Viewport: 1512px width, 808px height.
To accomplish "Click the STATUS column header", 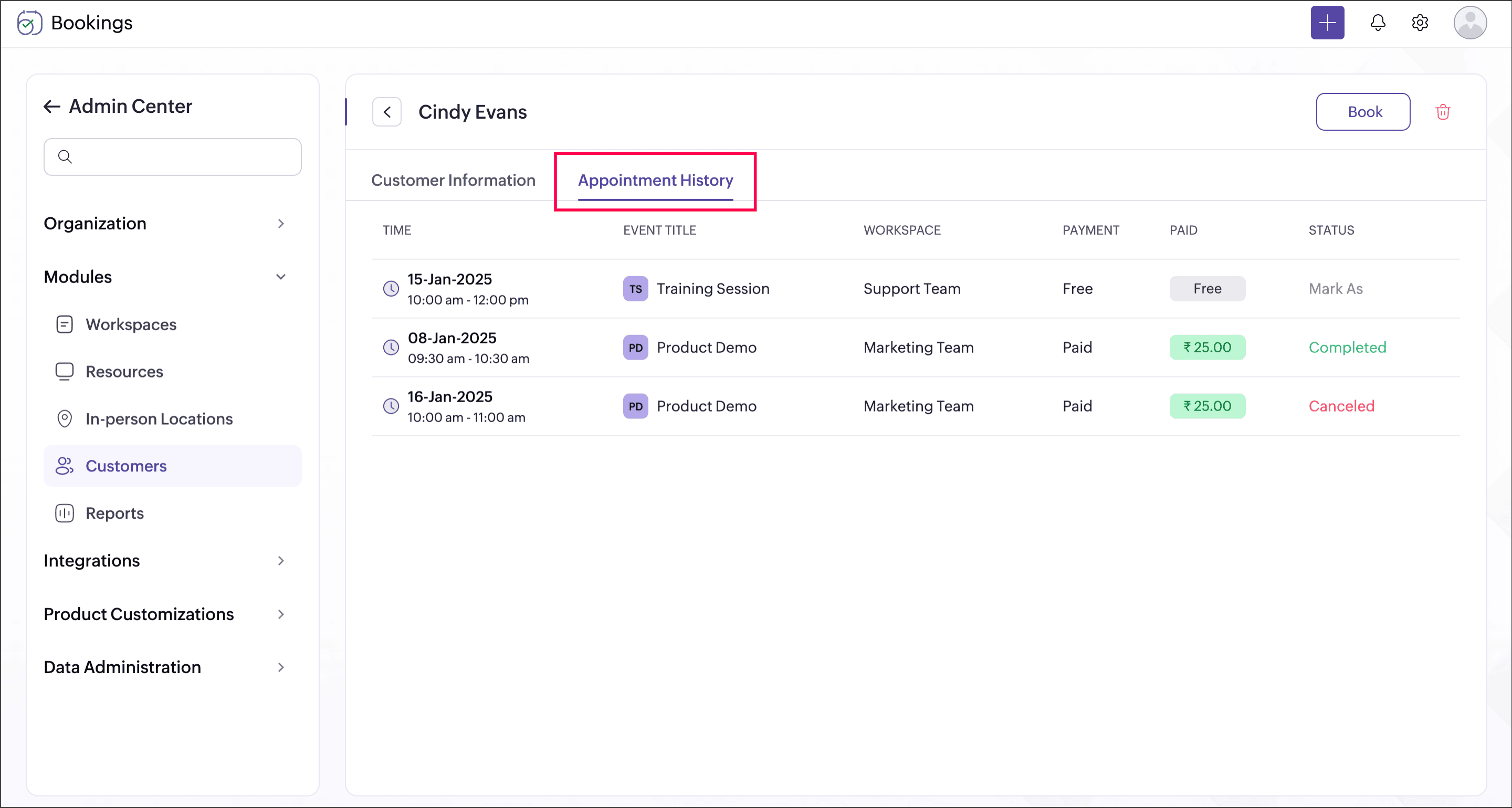I will click(1331, 230).
